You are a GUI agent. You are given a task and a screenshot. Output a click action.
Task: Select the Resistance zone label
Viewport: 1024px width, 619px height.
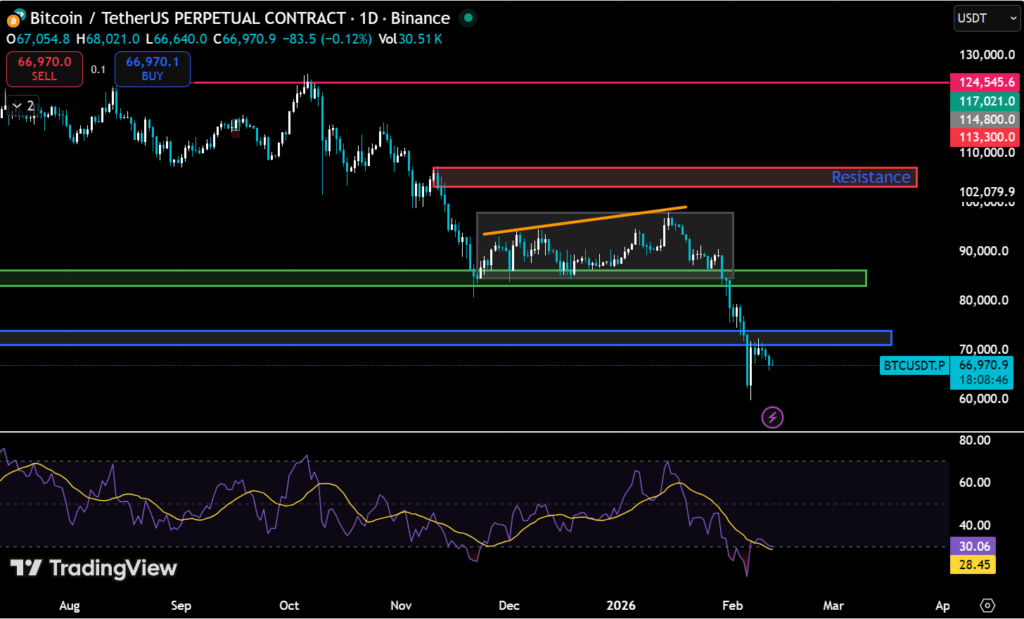coord(871,177)
